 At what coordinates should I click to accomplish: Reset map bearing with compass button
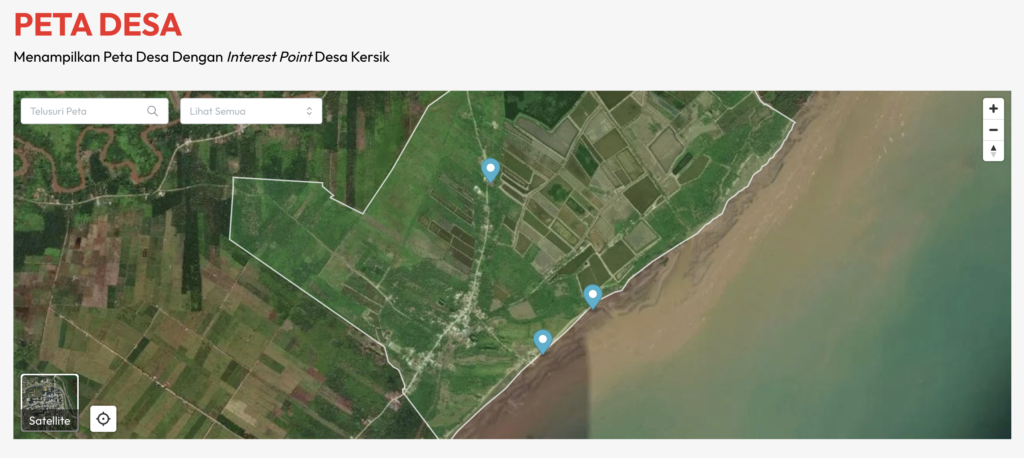(x=993, y=151)
